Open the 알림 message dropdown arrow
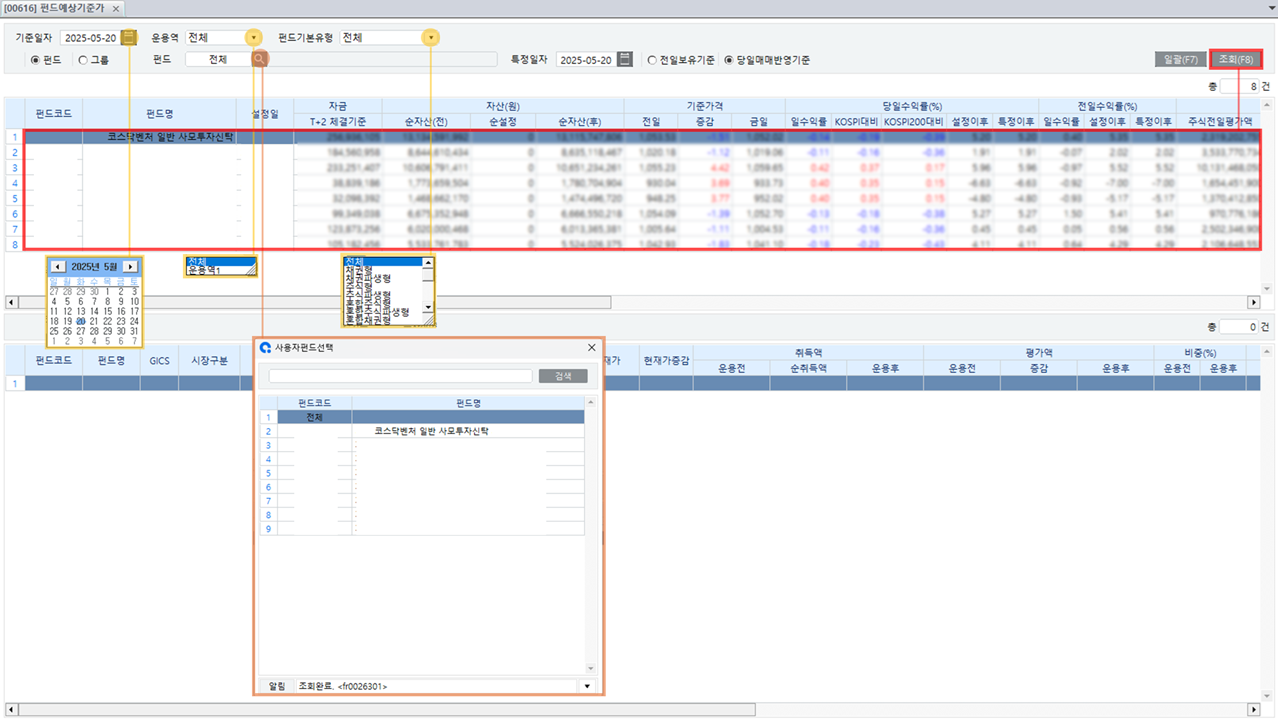 click(x=587, y=686)
